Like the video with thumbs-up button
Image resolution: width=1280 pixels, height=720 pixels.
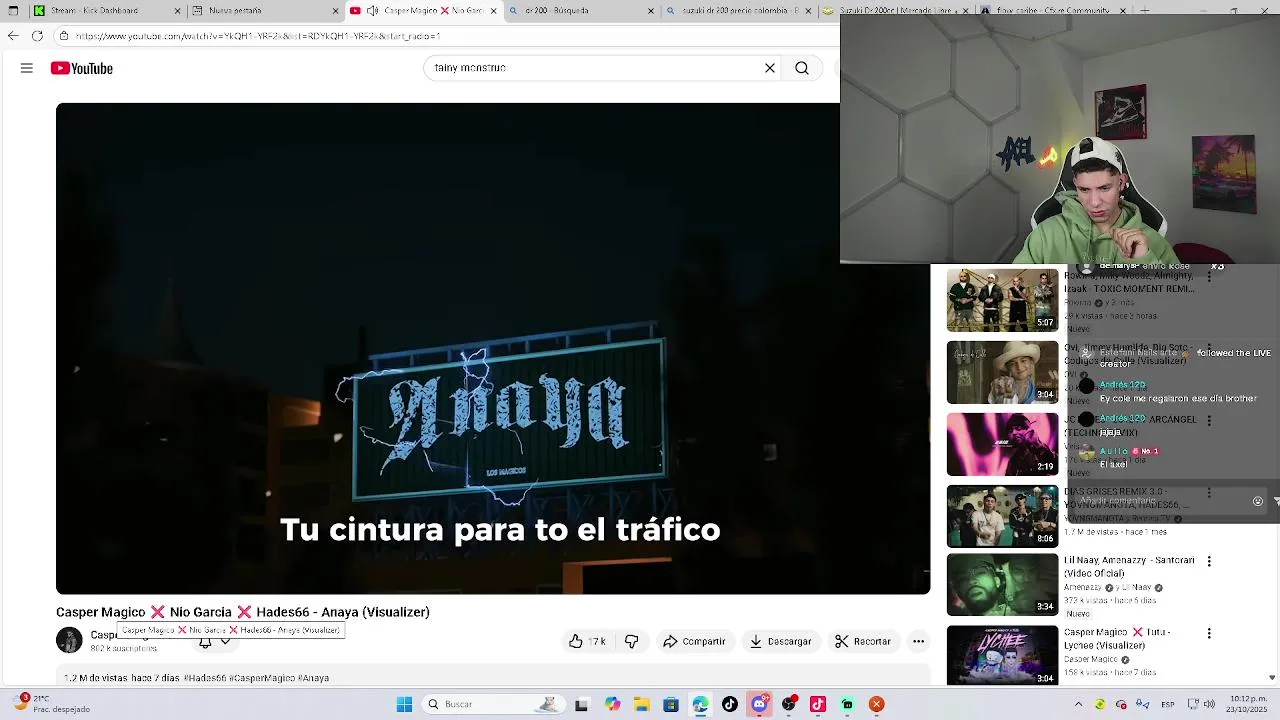coord(586,641)
